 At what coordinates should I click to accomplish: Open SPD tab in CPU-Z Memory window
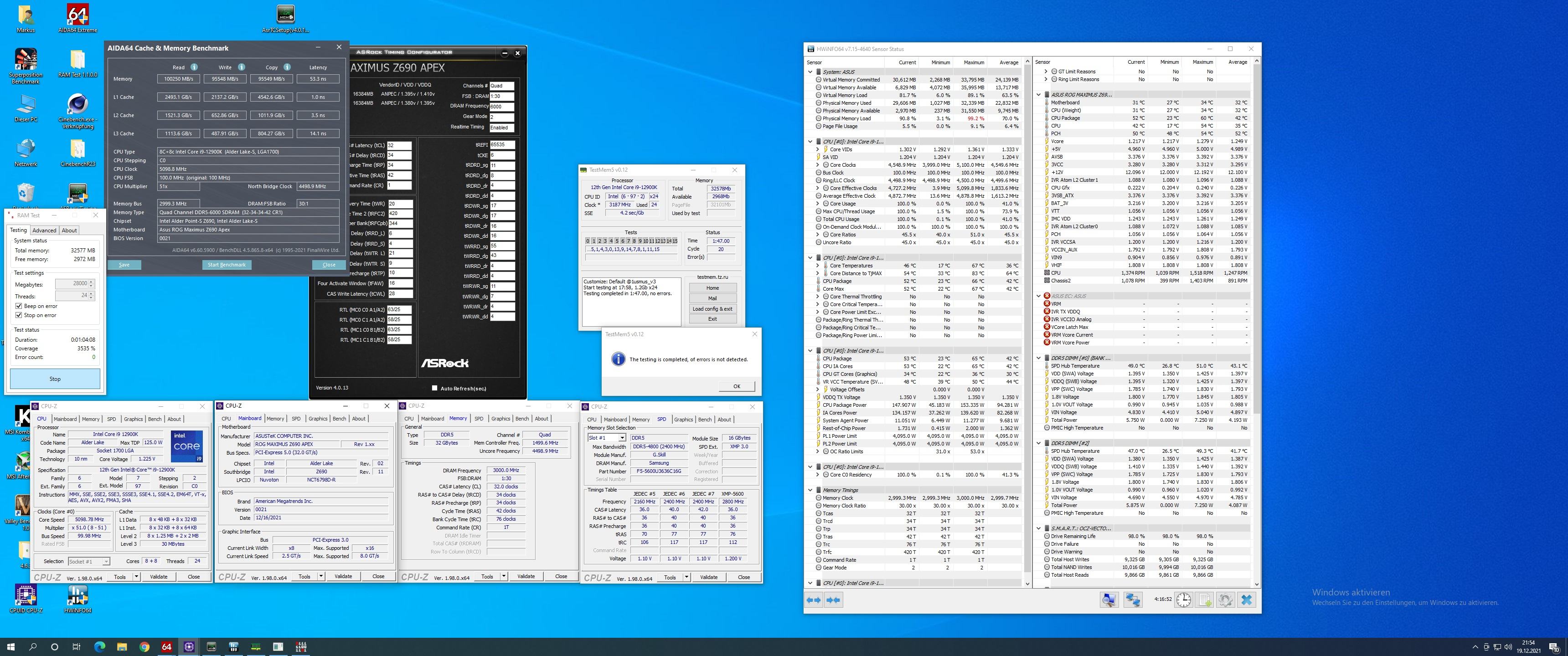479,419
